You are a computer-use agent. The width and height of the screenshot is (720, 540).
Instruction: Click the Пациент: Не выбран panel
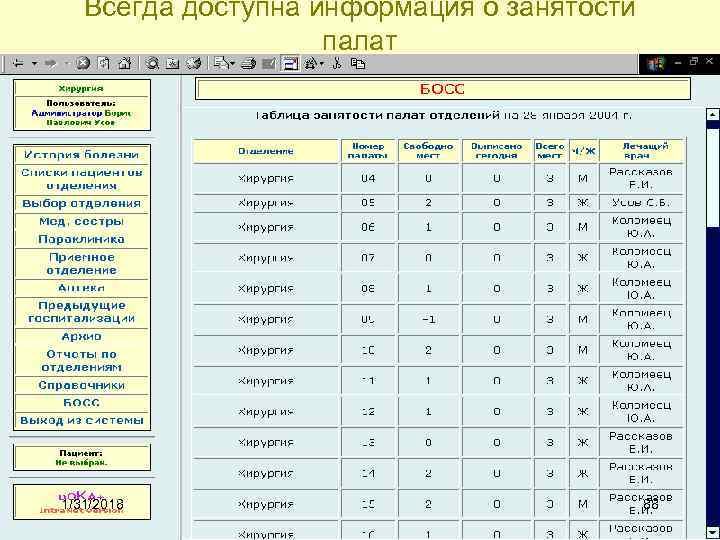(x=82, y=458)
